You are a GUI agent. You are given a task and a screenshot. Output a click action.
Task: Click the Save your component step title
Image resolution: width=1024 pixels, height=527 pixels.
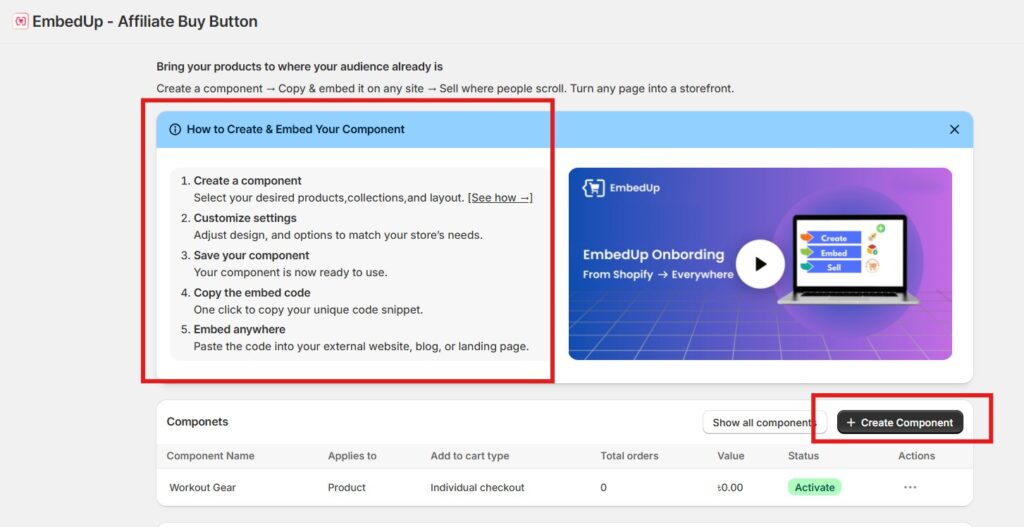click(x=251, y=255)
